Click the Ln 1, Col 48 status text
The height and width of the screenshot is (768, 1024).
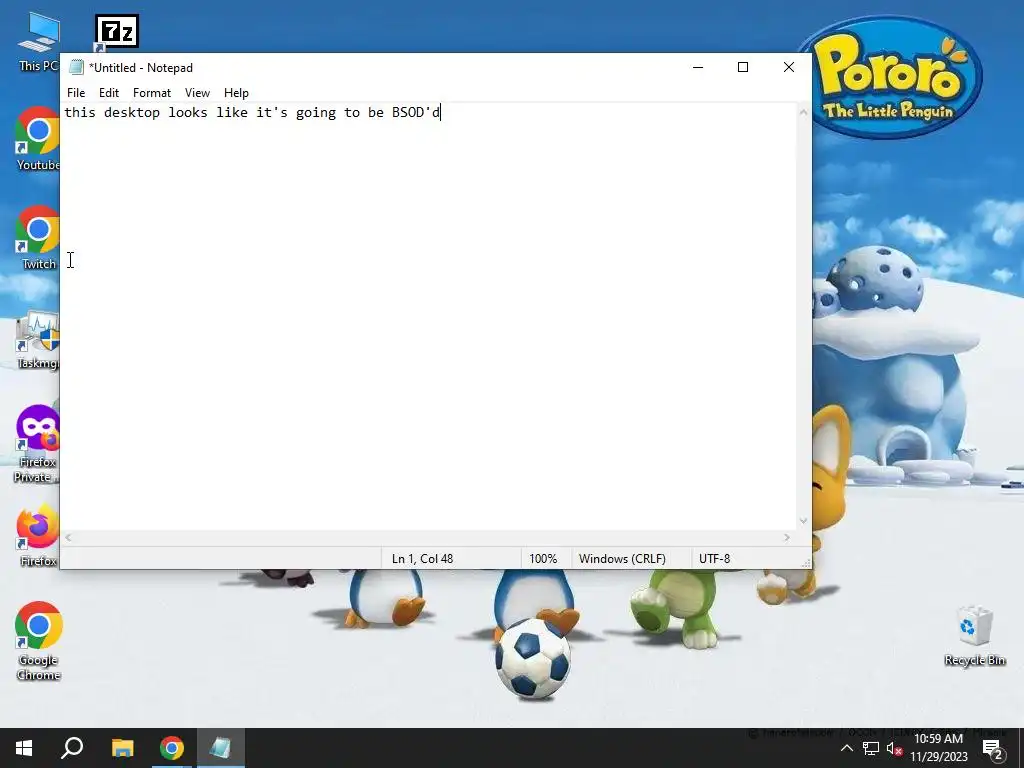click(423, 558)
